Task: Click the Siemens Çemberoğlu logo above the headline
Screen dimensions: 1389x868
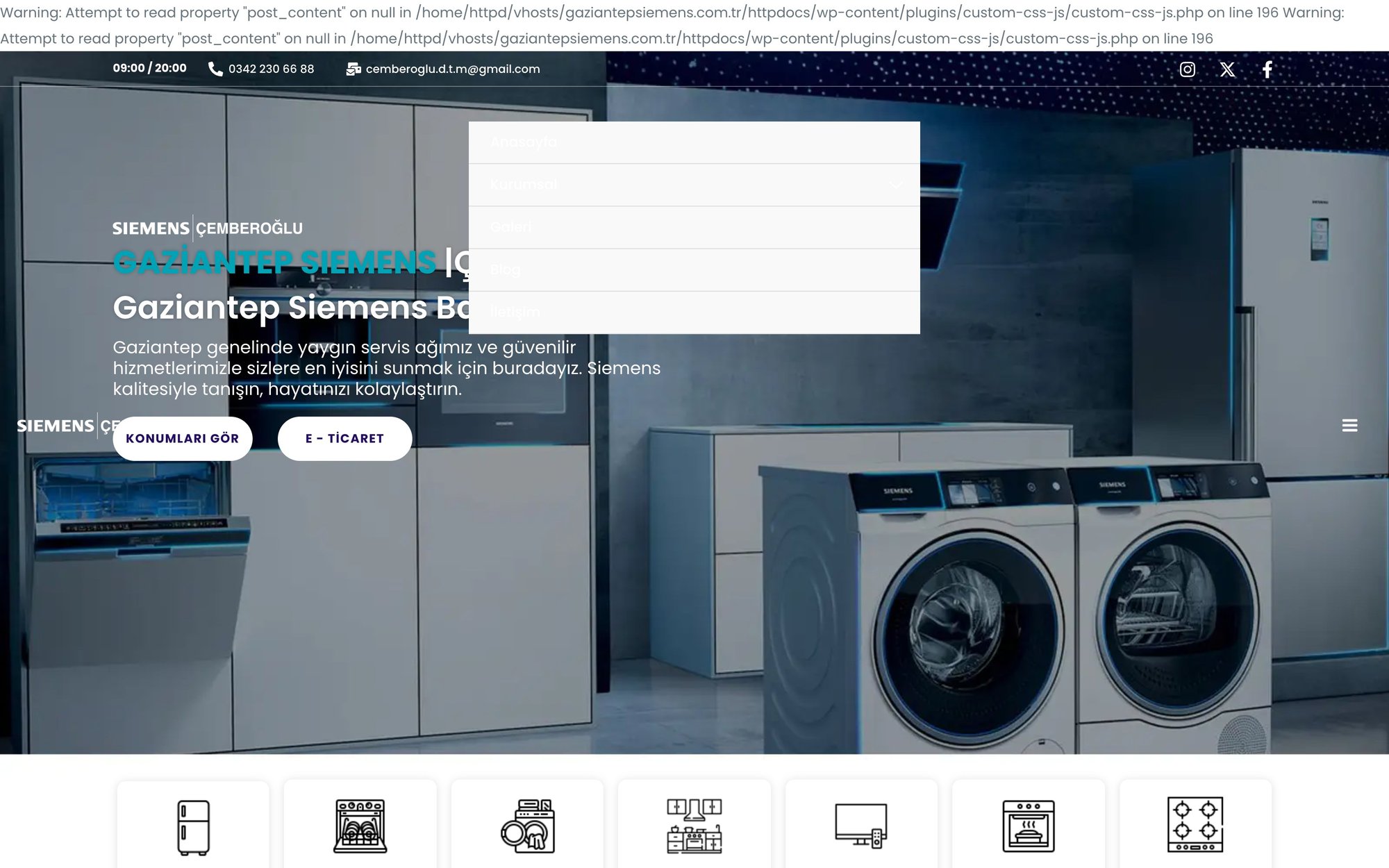Action: coord(208,228)
